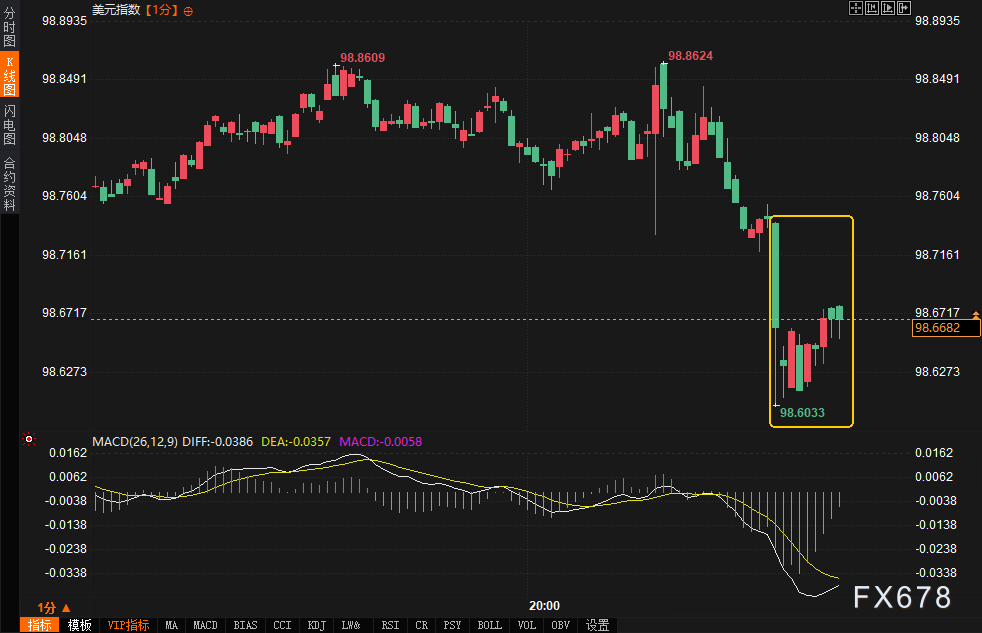Toggle the MA indicator

(x=171, y=625)
